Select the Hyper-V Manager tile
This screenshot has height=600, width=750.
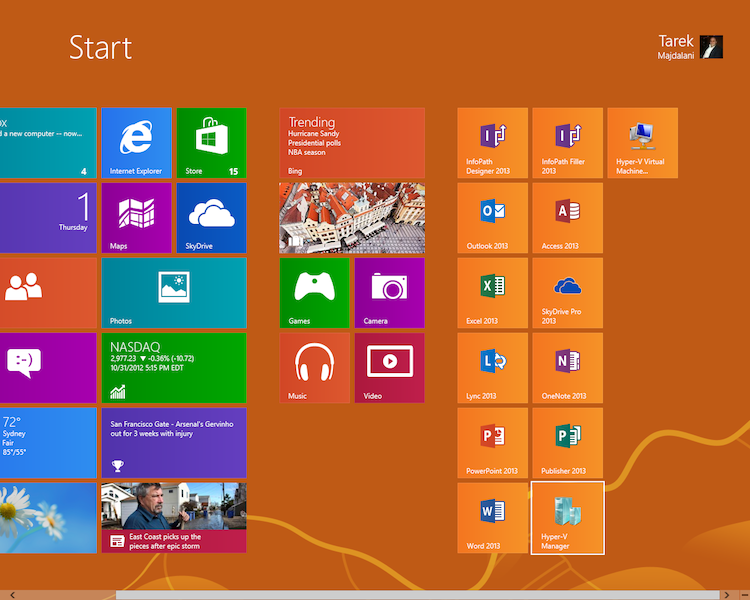pos(567,517)
